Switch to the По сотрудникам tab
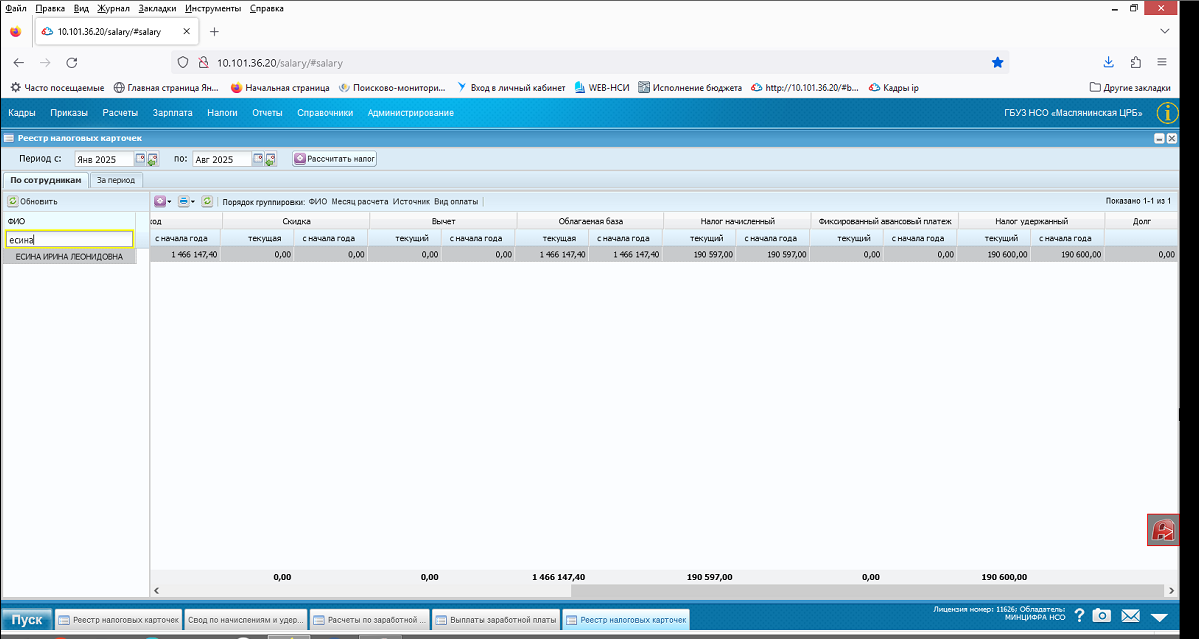1199x639 pixels. pos(46,180)
